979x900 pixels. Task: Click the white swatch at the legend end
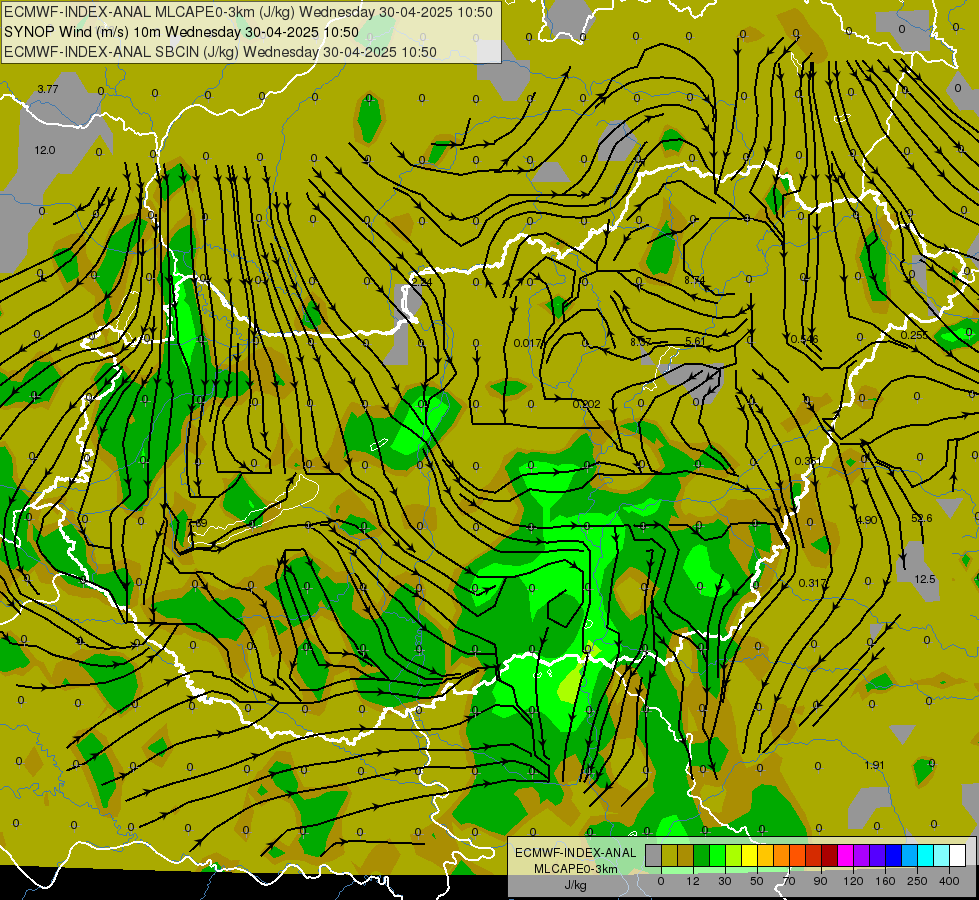(958, 855)
